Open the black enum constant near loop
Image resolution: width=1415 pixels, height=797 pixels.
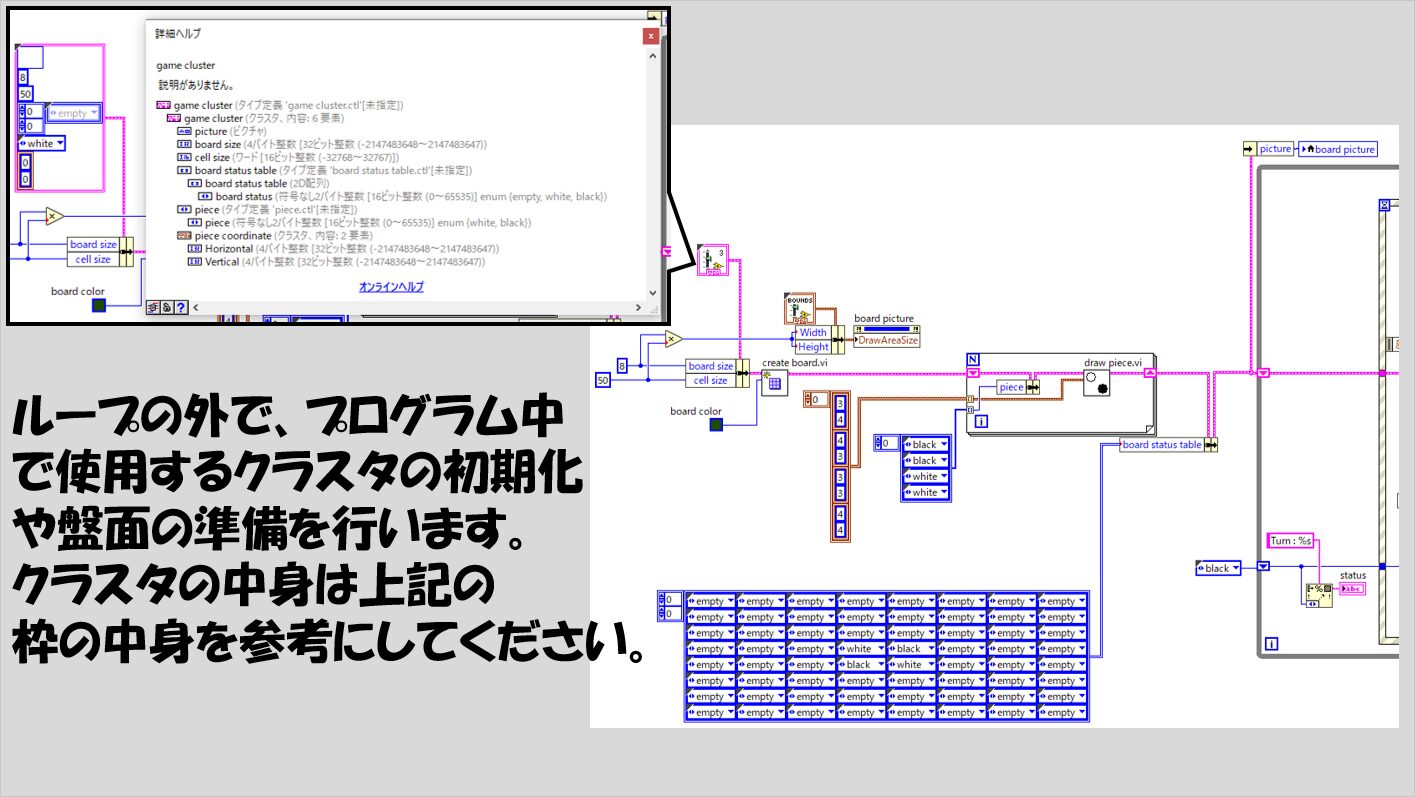click(x=1218, y=568)
